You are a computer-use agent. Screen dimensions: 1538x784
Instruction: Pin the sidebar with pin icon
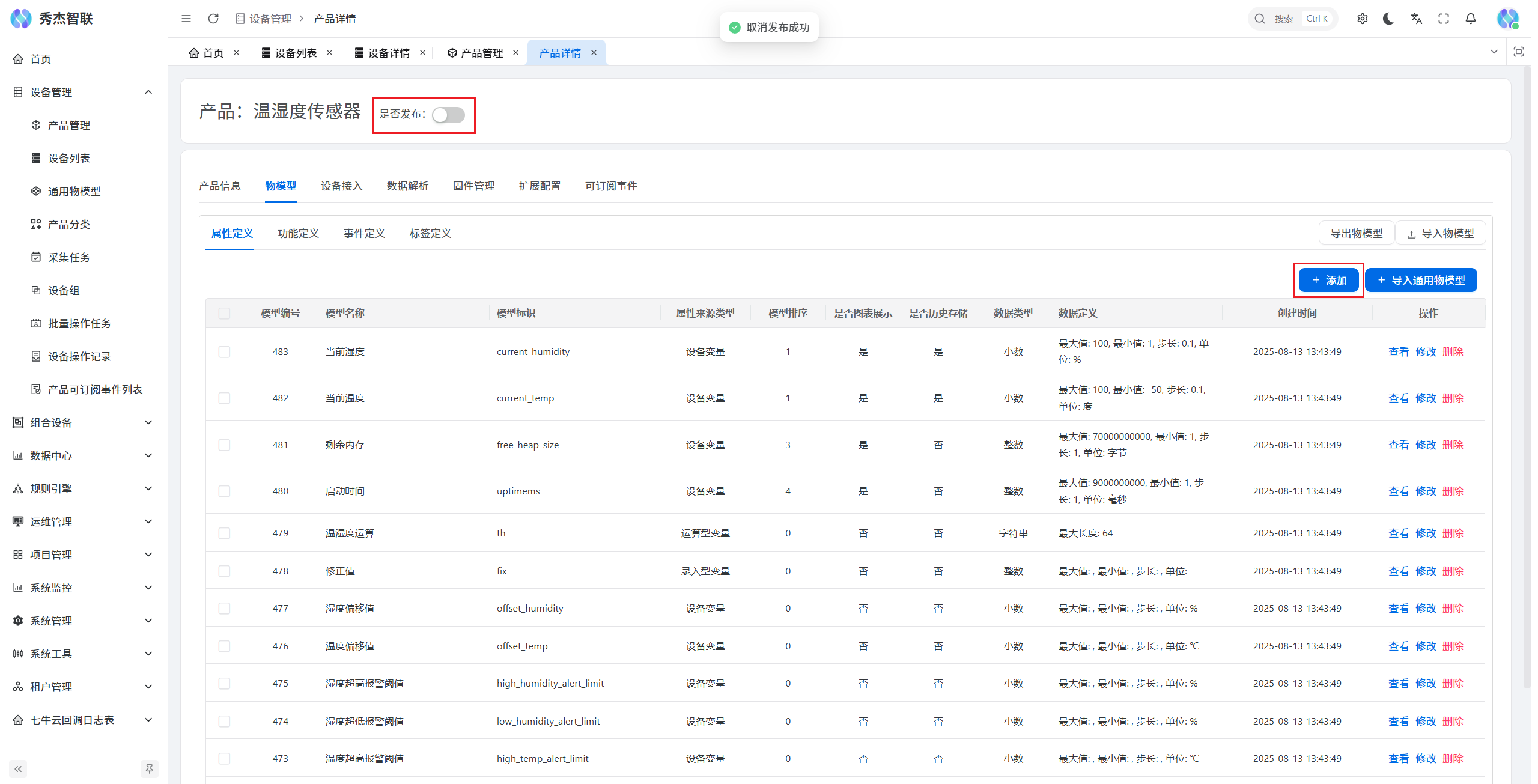coord(149,768)
